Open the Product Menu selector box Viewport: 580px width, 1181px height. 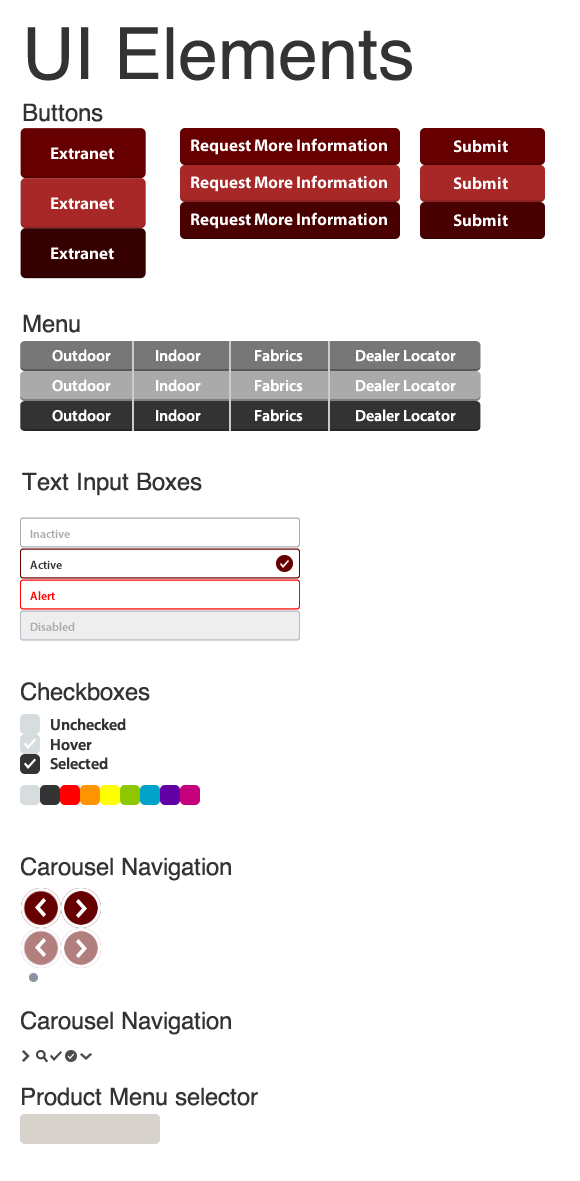point(90,1128)
